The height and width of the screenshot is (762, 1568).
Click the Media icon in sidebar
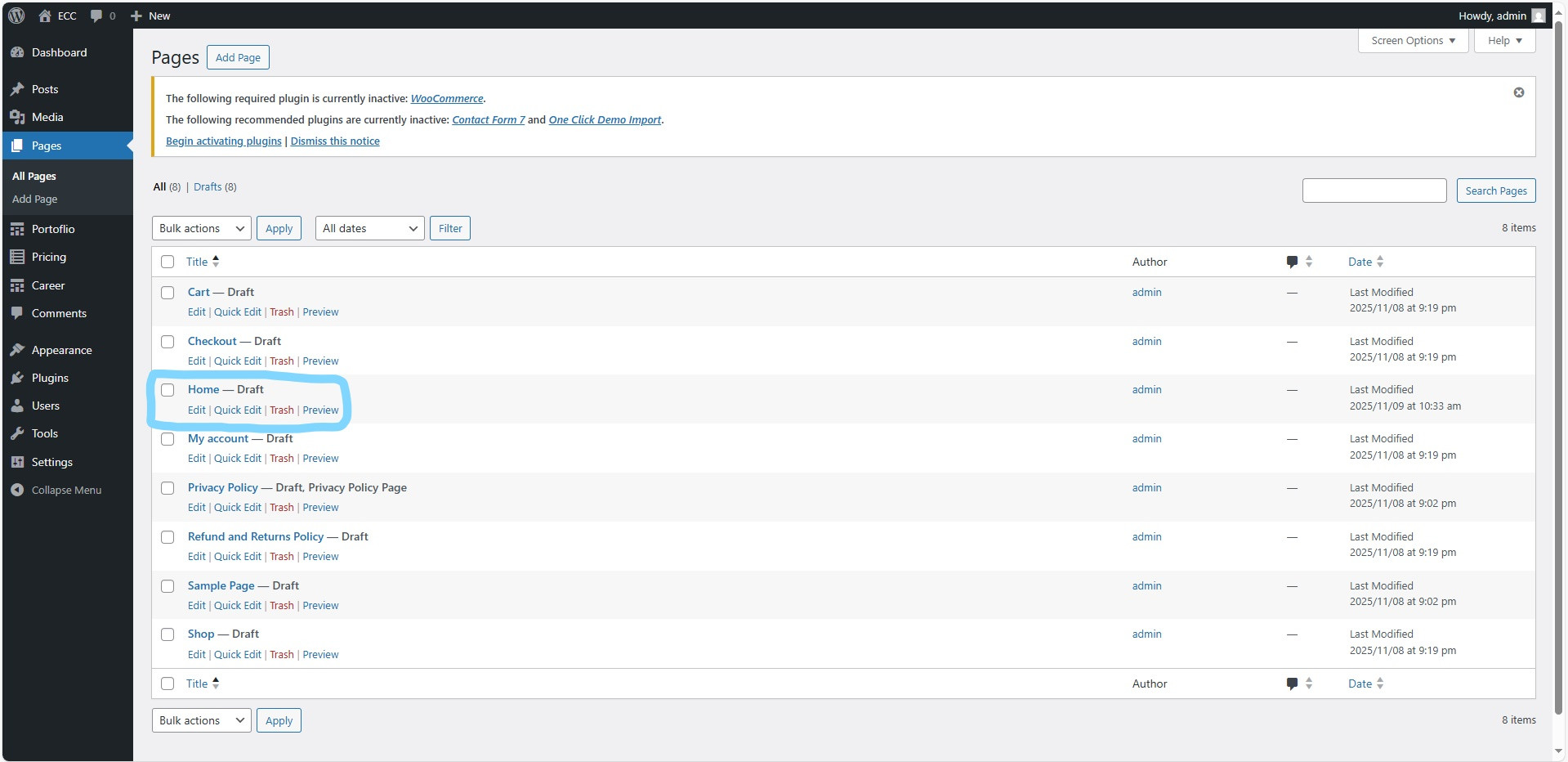(x=17, y=117)
